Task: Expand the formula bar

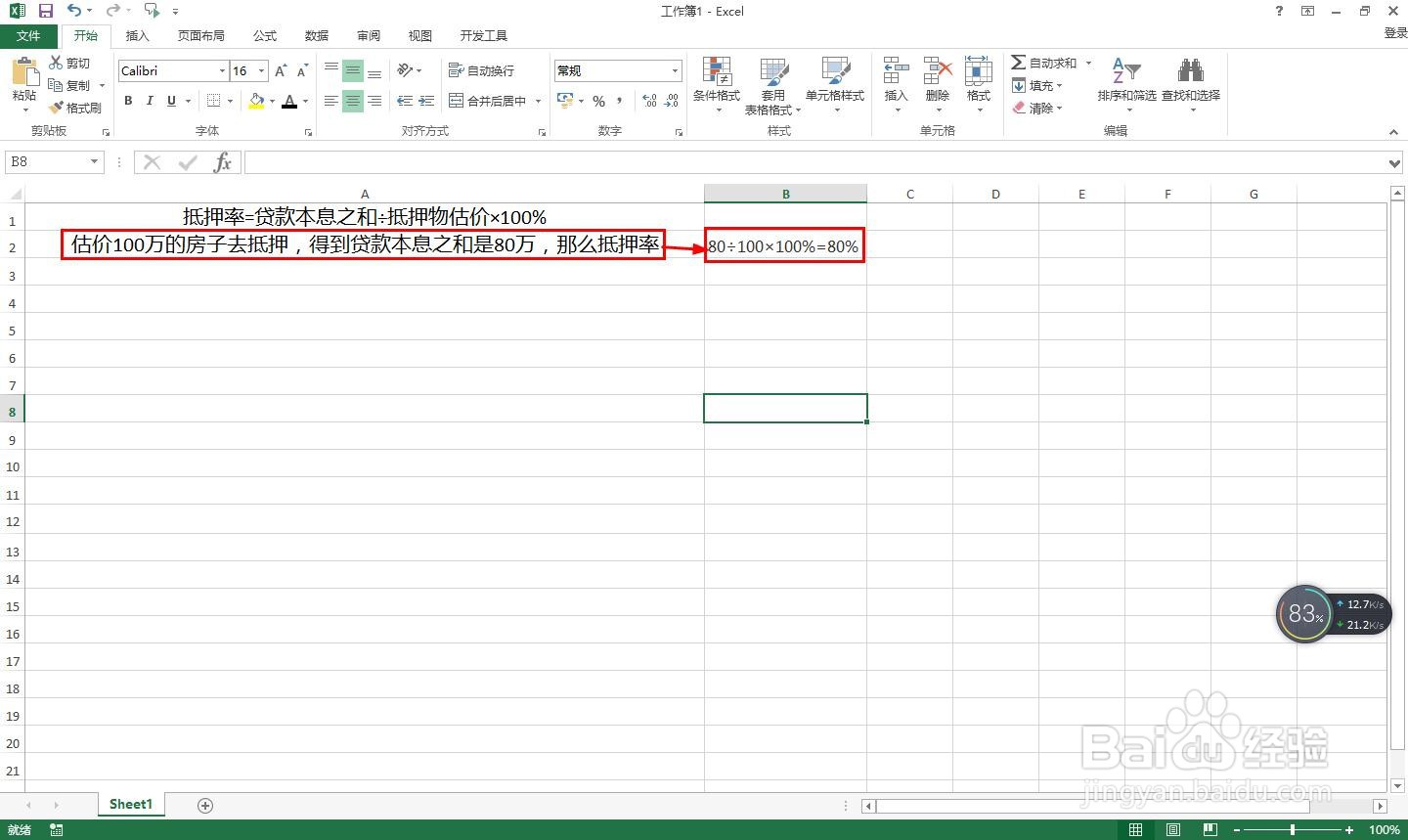Action: click(x=1395, y=162)
